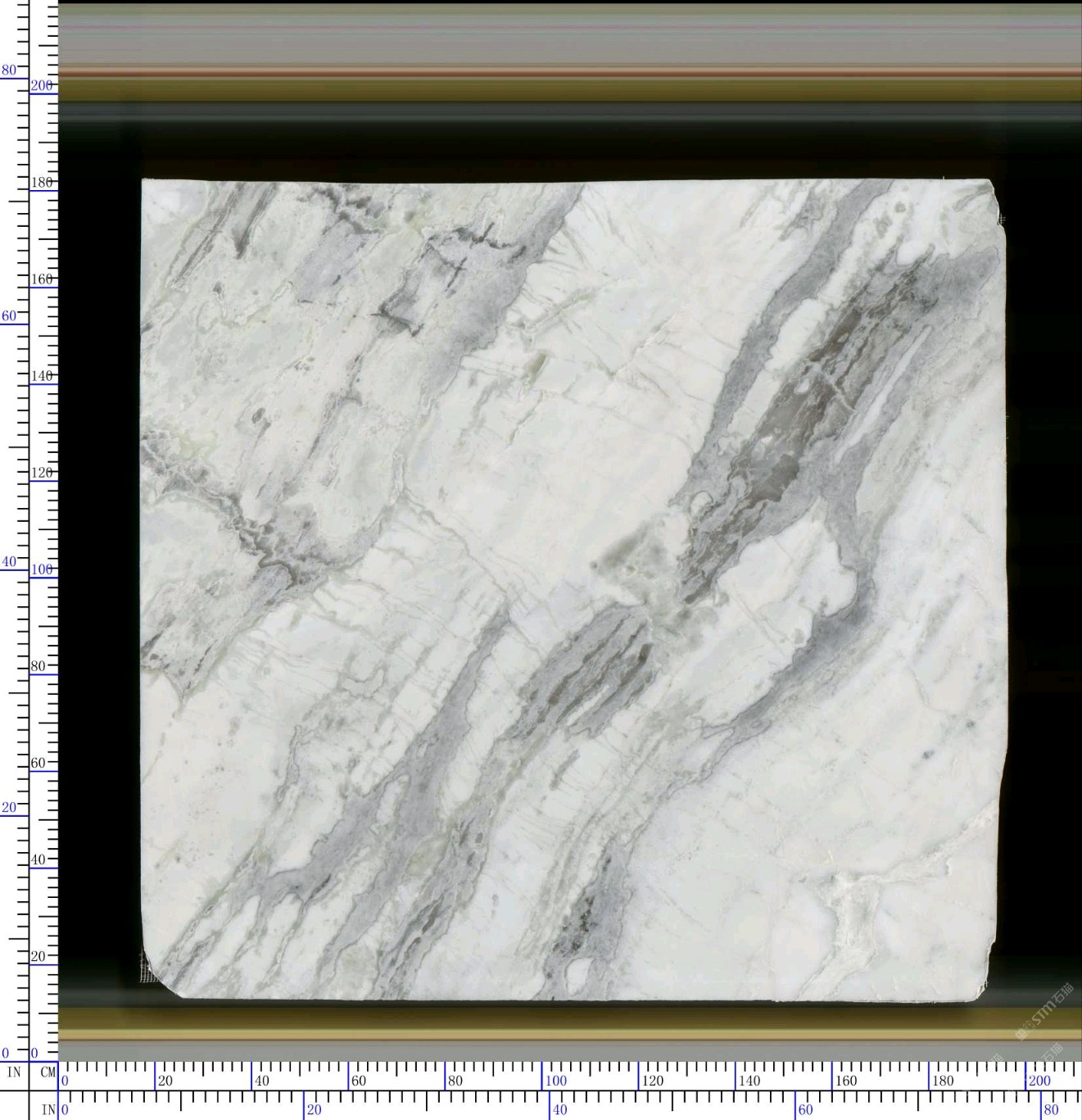1082x1120 pixels.
Task: Click the red-brown stripe band above the slab
Action: pos(565,72)
